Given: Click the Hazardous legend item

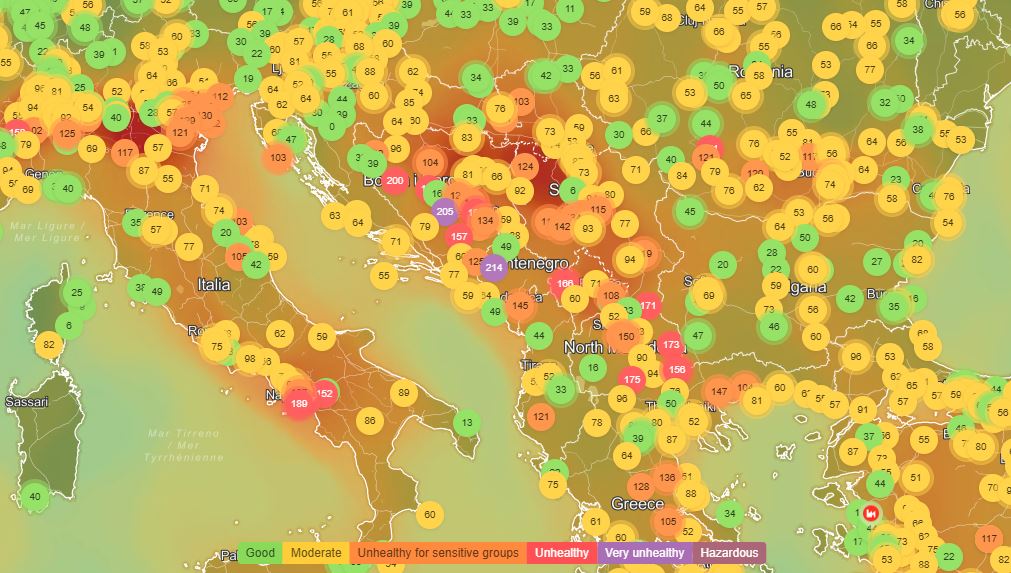Looking at the screenshot, I should pos(729,553).
